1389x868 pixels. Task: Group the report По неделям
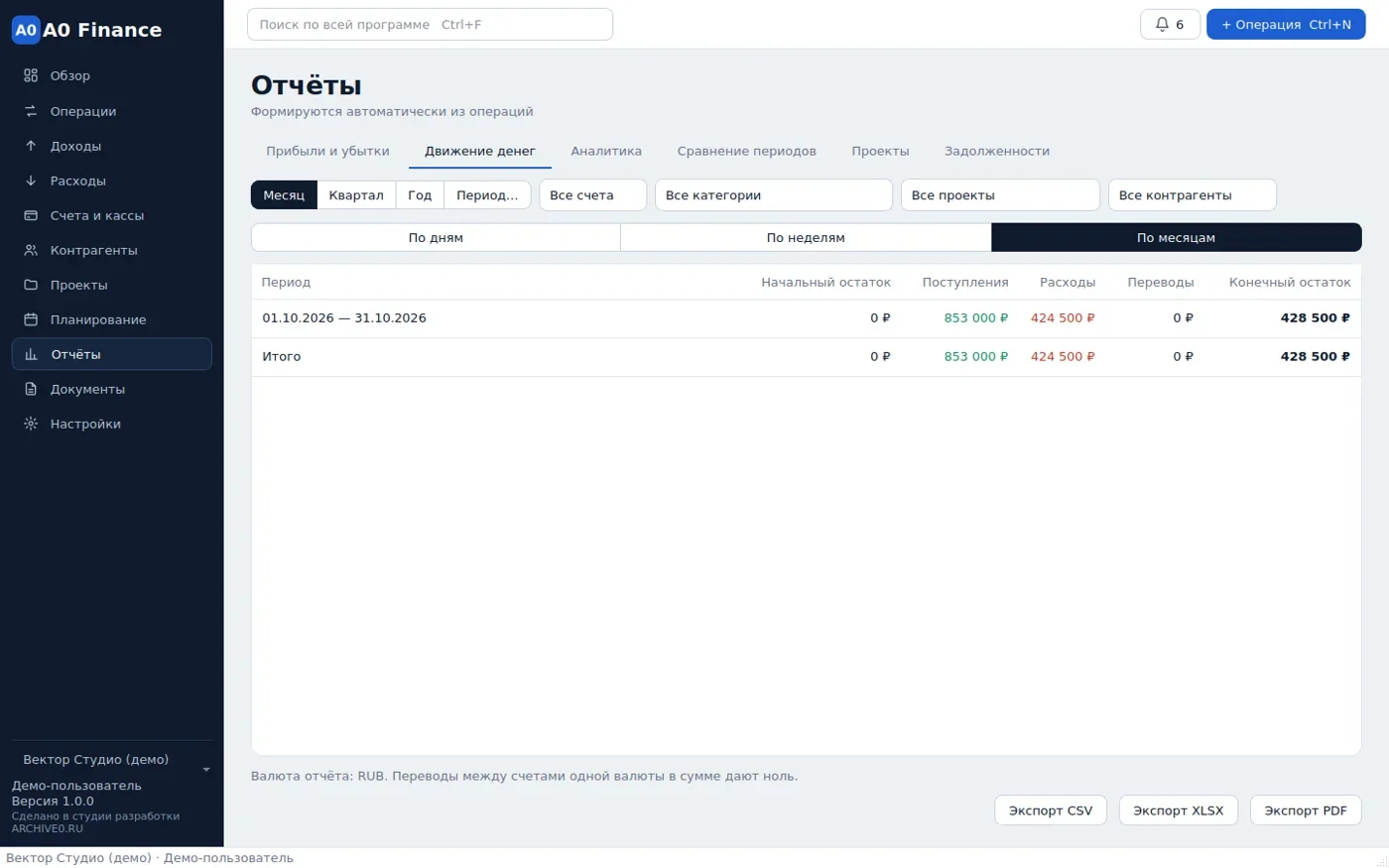pyautogui.click(x=806, y=238)
